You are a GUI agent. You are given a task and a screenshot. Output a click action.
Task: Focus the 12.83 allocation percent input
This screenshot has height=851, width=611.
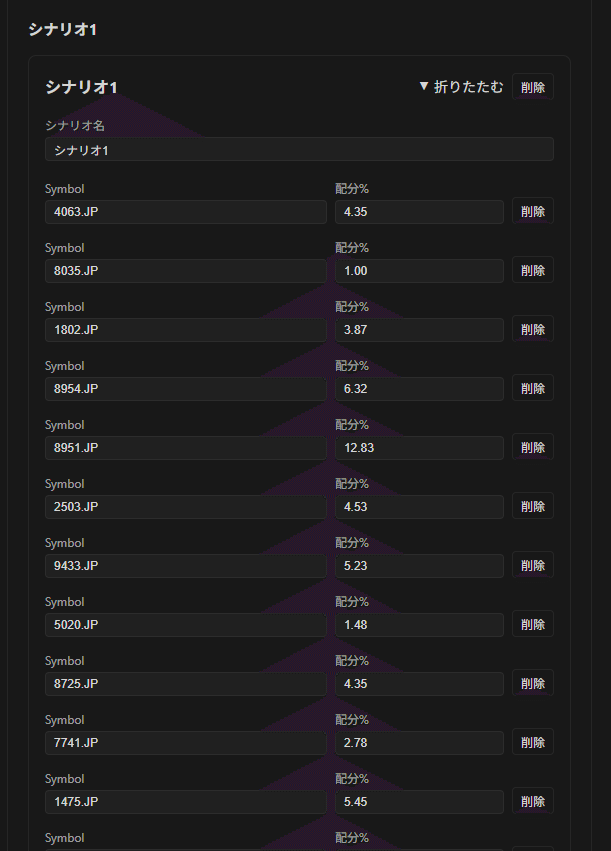coord(419,448)
